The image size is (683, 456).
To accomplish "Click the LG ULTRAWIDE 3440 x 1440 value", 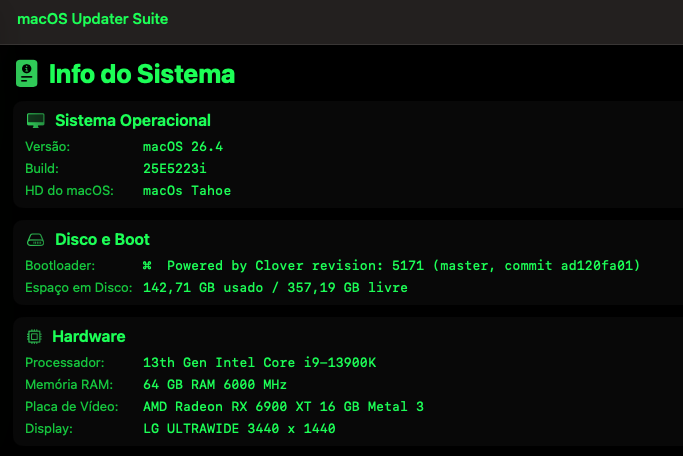I will click(x=239, y=429).
